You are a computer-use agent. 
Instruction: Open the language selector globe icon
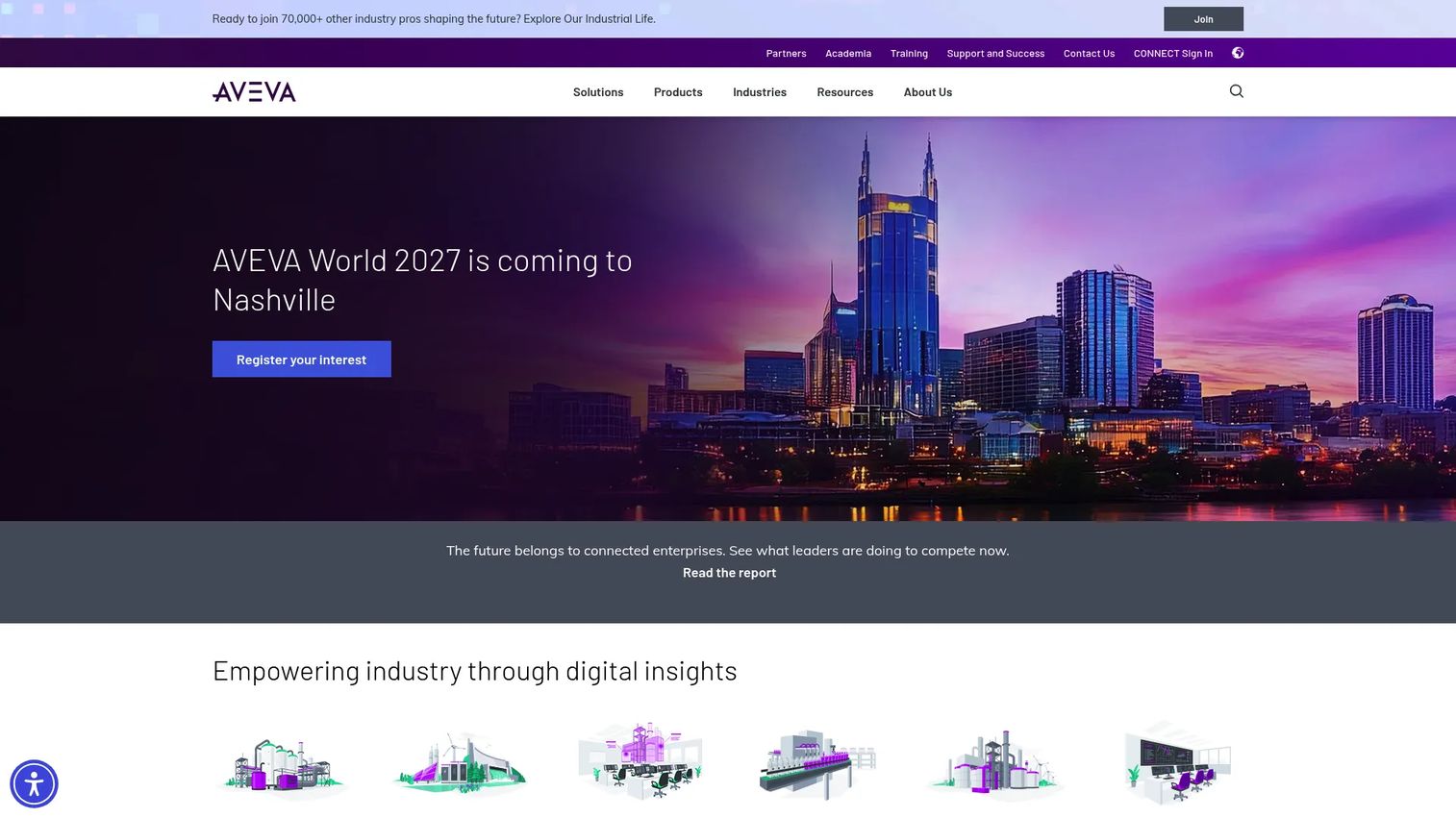coord(1238,53)
